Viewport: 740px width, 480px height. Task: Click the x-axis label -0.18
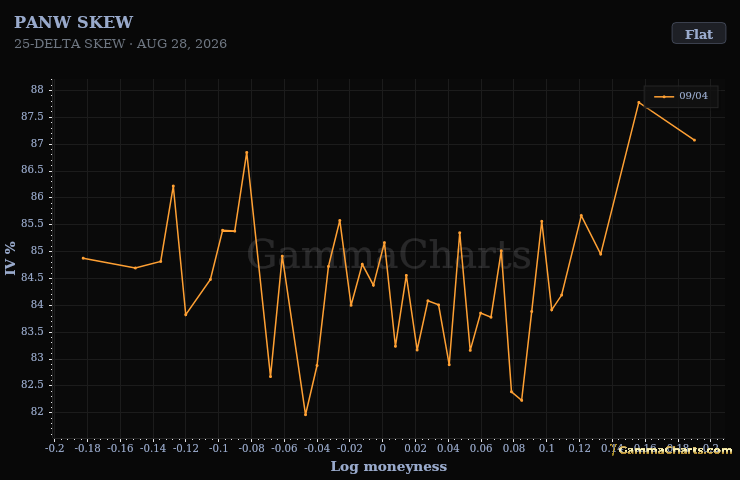pos(87,448)
